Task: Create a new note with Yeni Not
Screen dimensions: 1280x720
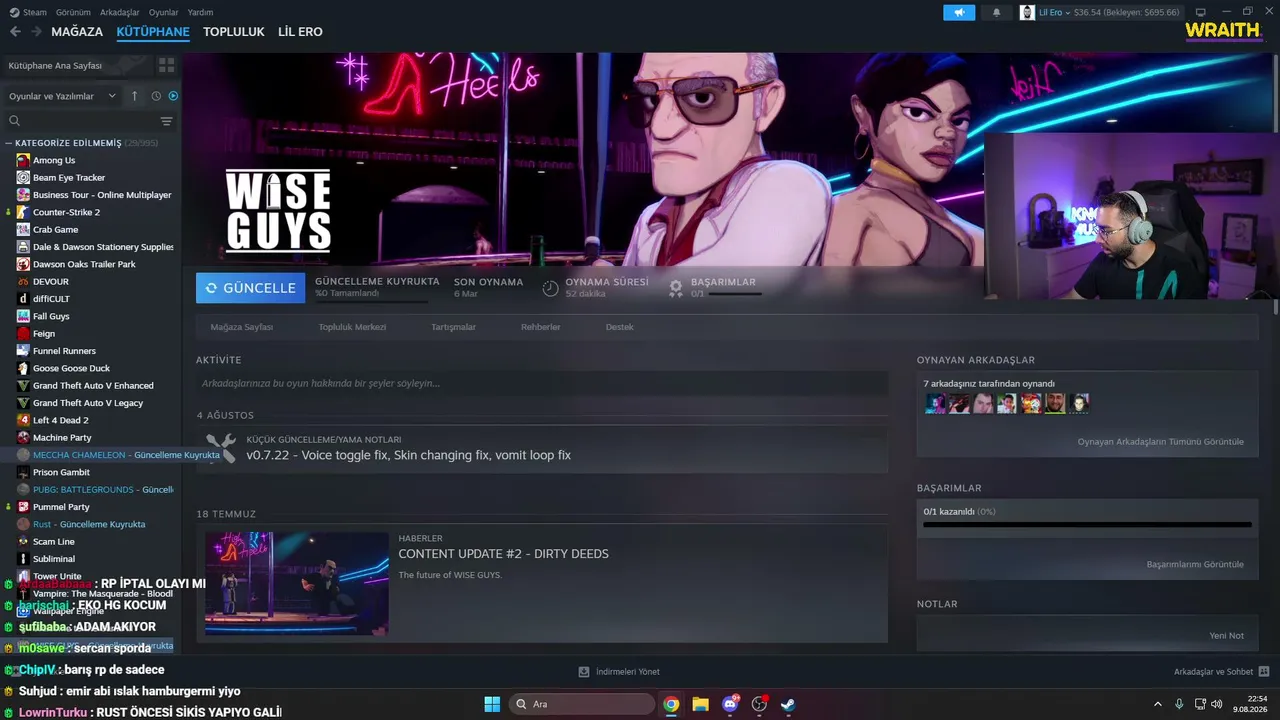Action: tap(1226, 636)
